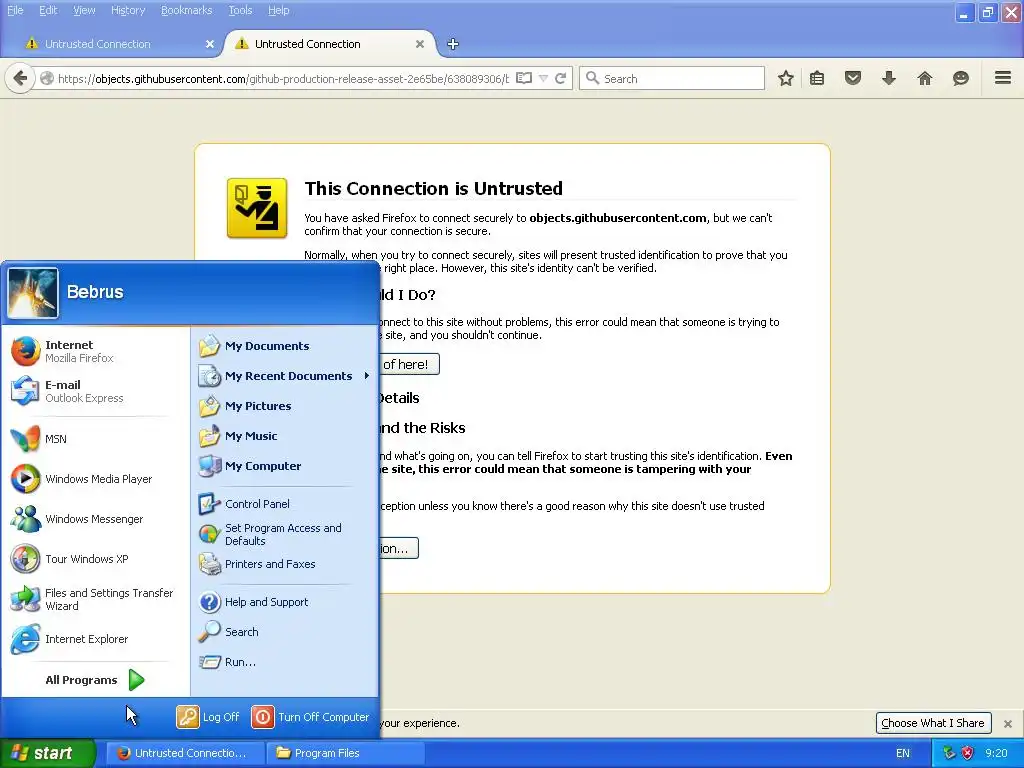
Task: Click the address bar URL field
Action: [283, 78]
